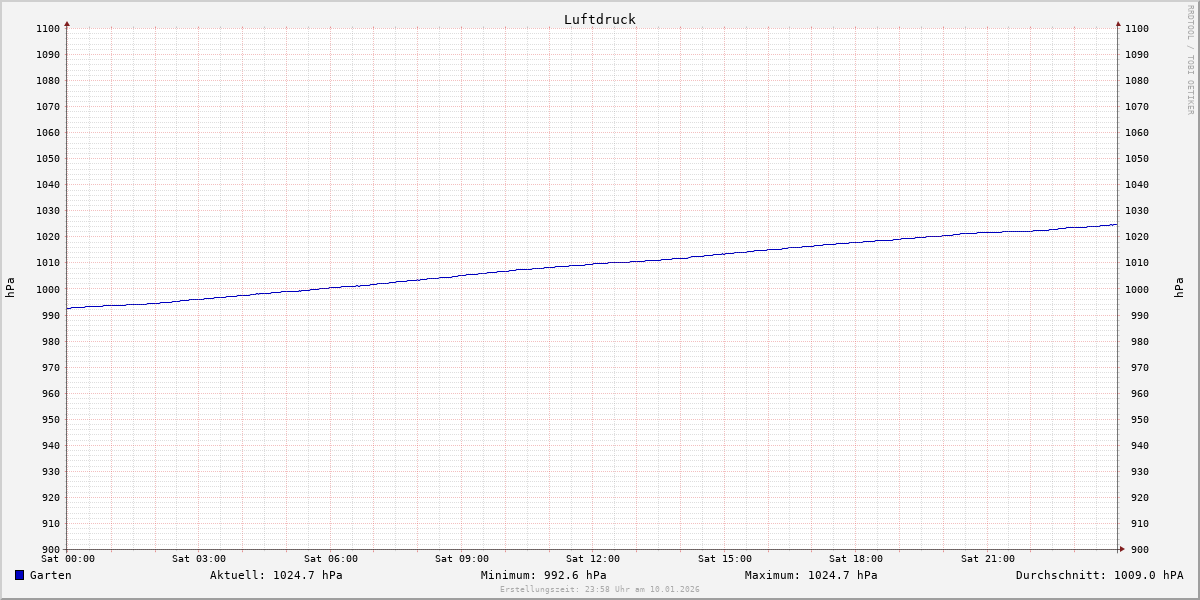Click the RRDTOOL / TOBI OETIKER watermark

[x=1190, y=60]
